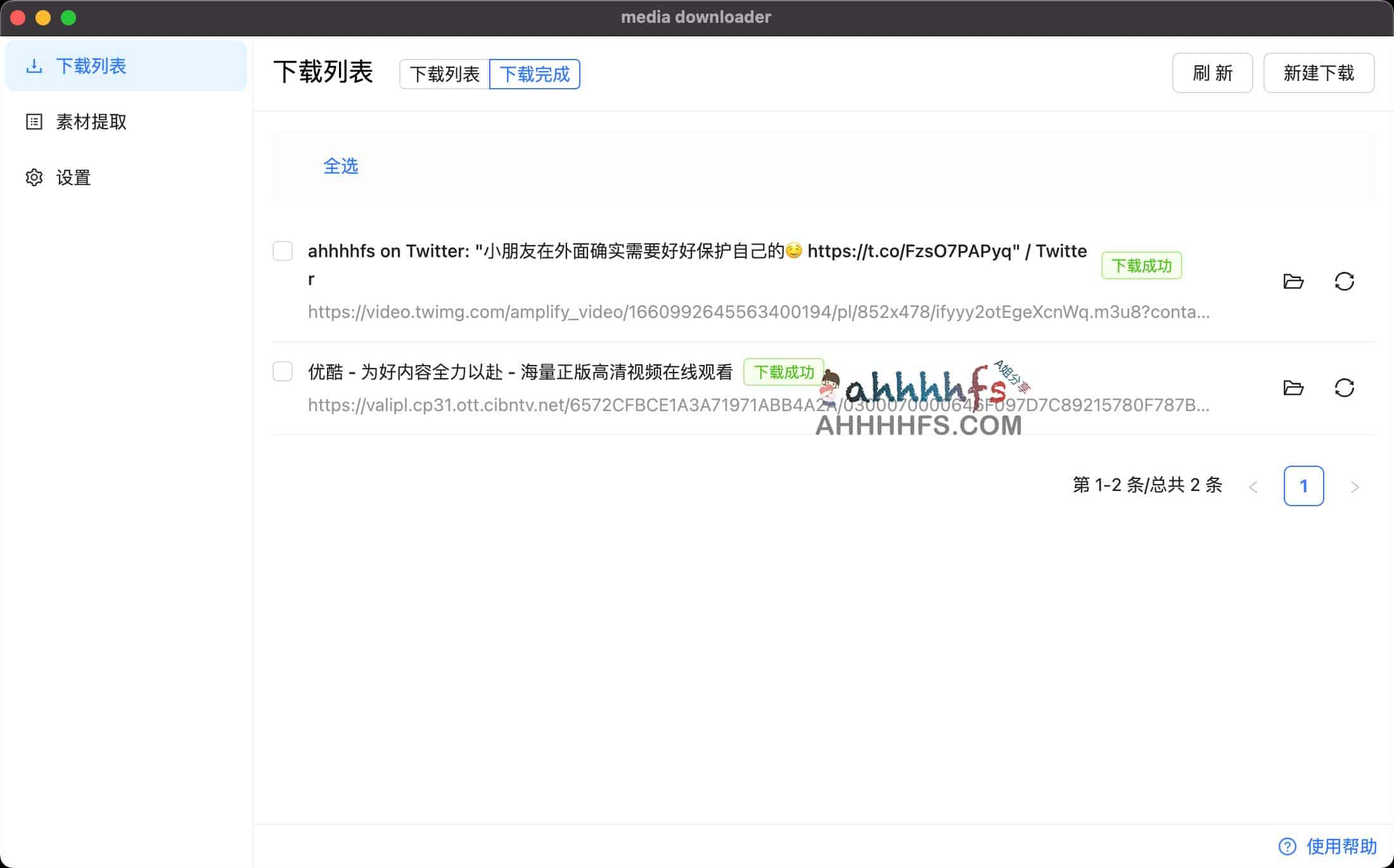The width and height of the screenshot is (1394, 868).
Task: Select all items using 全选
Action: point(341,166)
